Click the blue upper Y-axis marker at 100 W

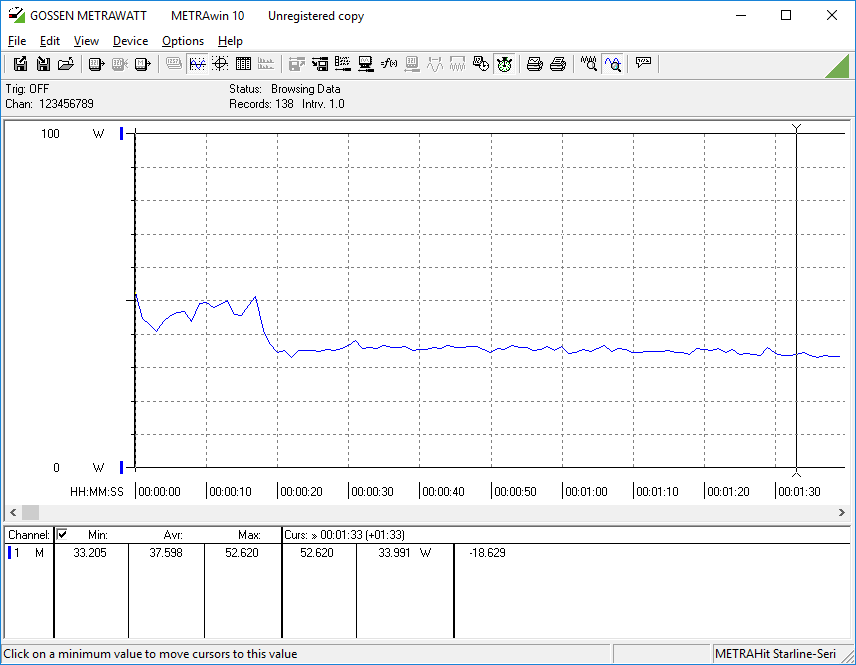(x=122, y=134)
